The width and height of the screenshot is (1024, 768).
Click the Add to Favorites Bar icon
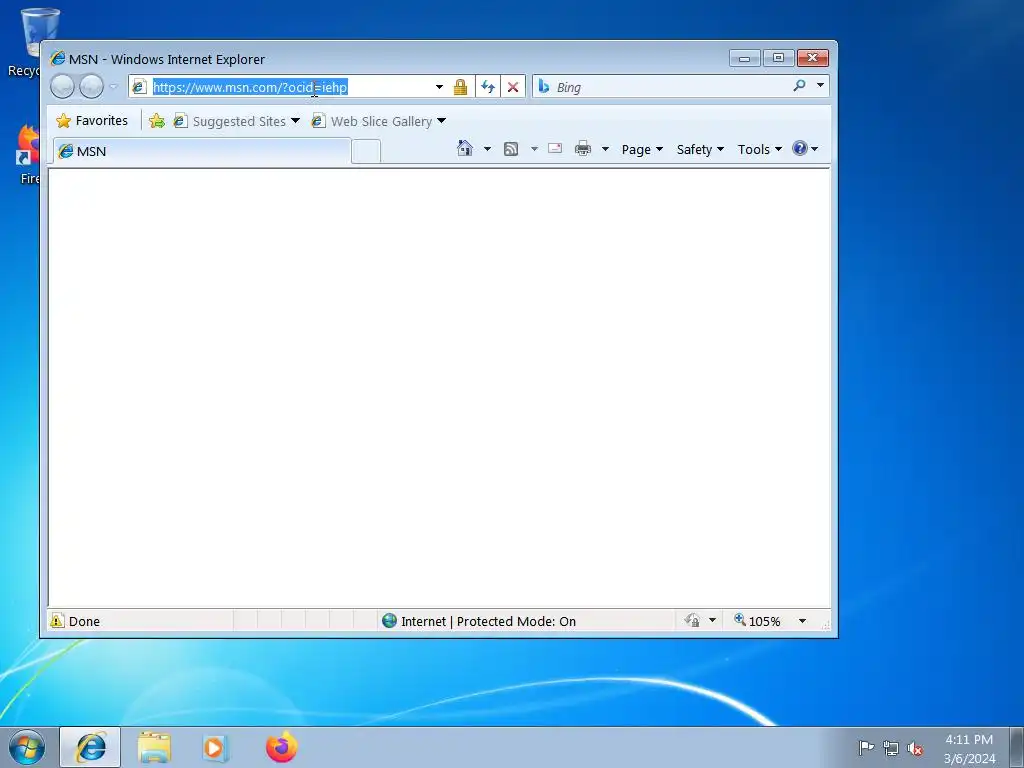tap(157, 121)
